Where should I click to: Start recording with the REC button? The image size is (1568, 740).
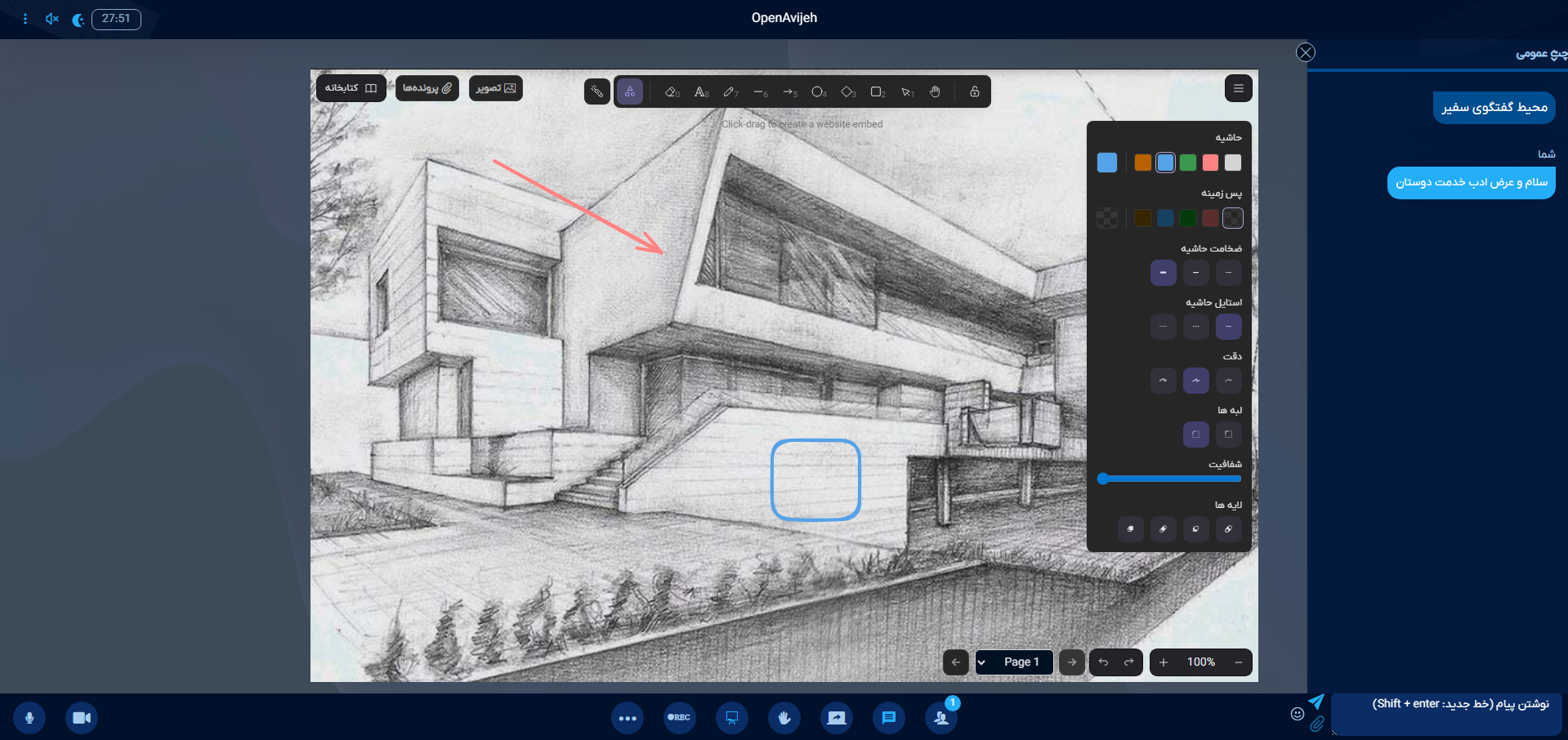680,718
